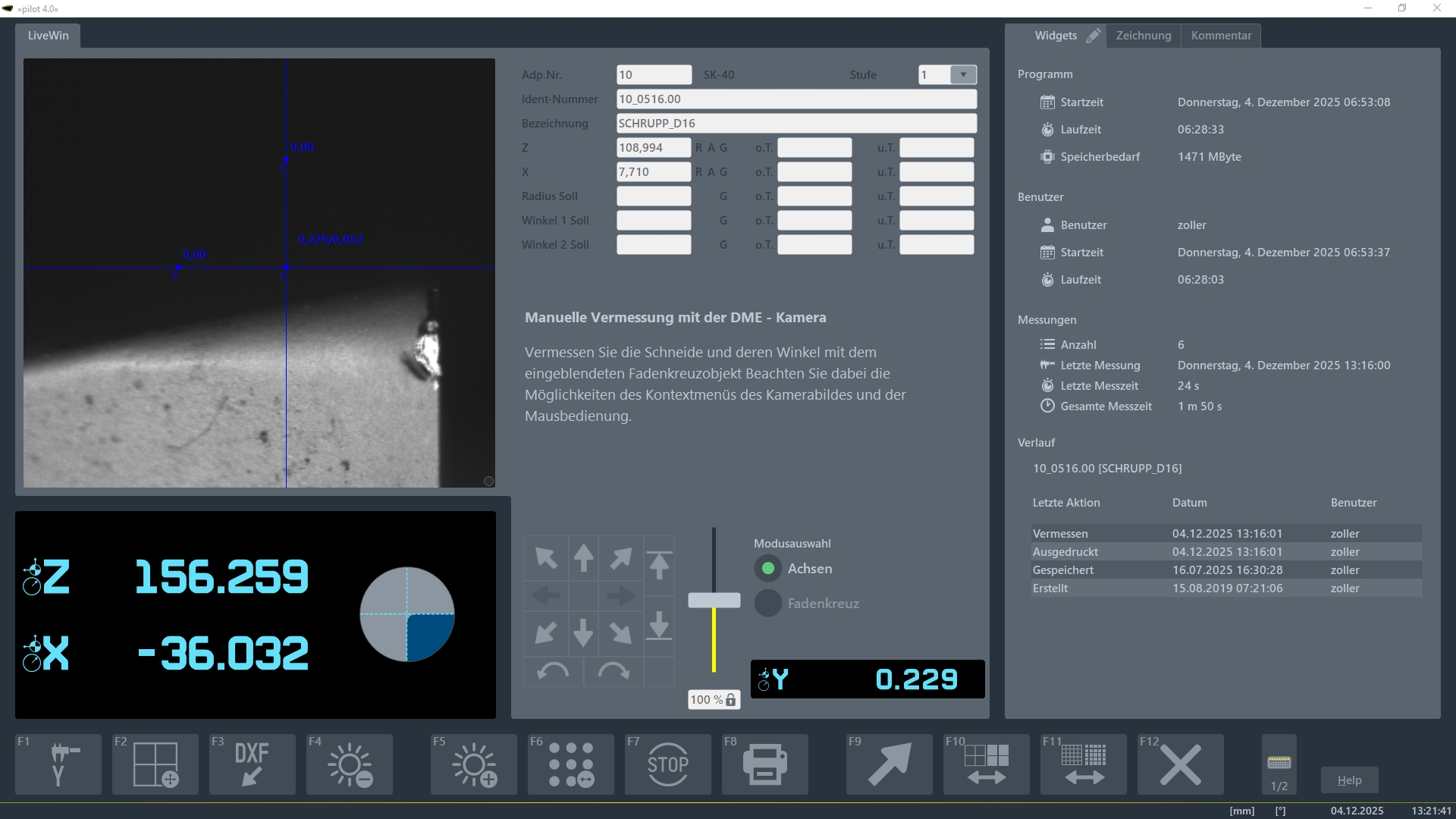Click the F8 printer icon
Viewport: 1456px width, 819px height.
click(x=764, y=764)
